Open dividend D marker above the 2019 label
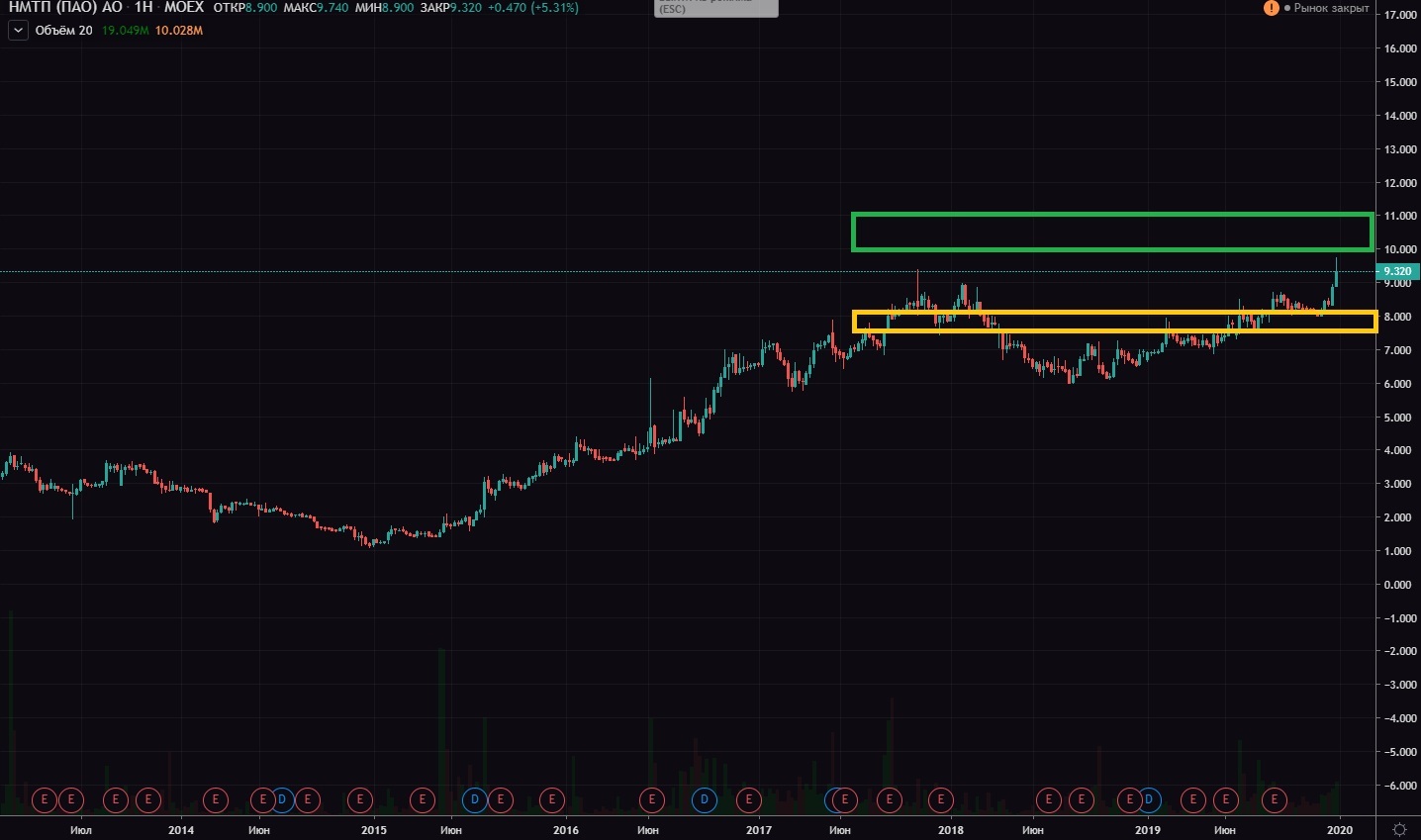The width and height of the screenshot is (1421, 840). pyautogui.click(x=1148, y=799)
